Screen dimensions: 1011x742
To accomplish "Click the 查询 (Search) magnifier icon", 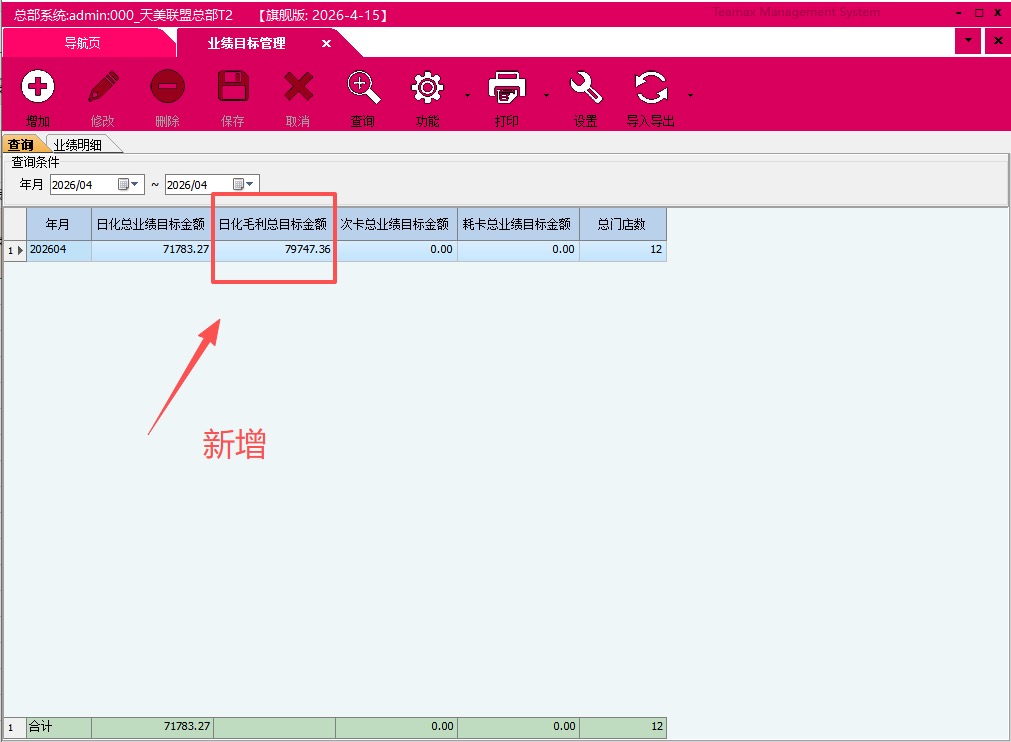I will 363,88.
